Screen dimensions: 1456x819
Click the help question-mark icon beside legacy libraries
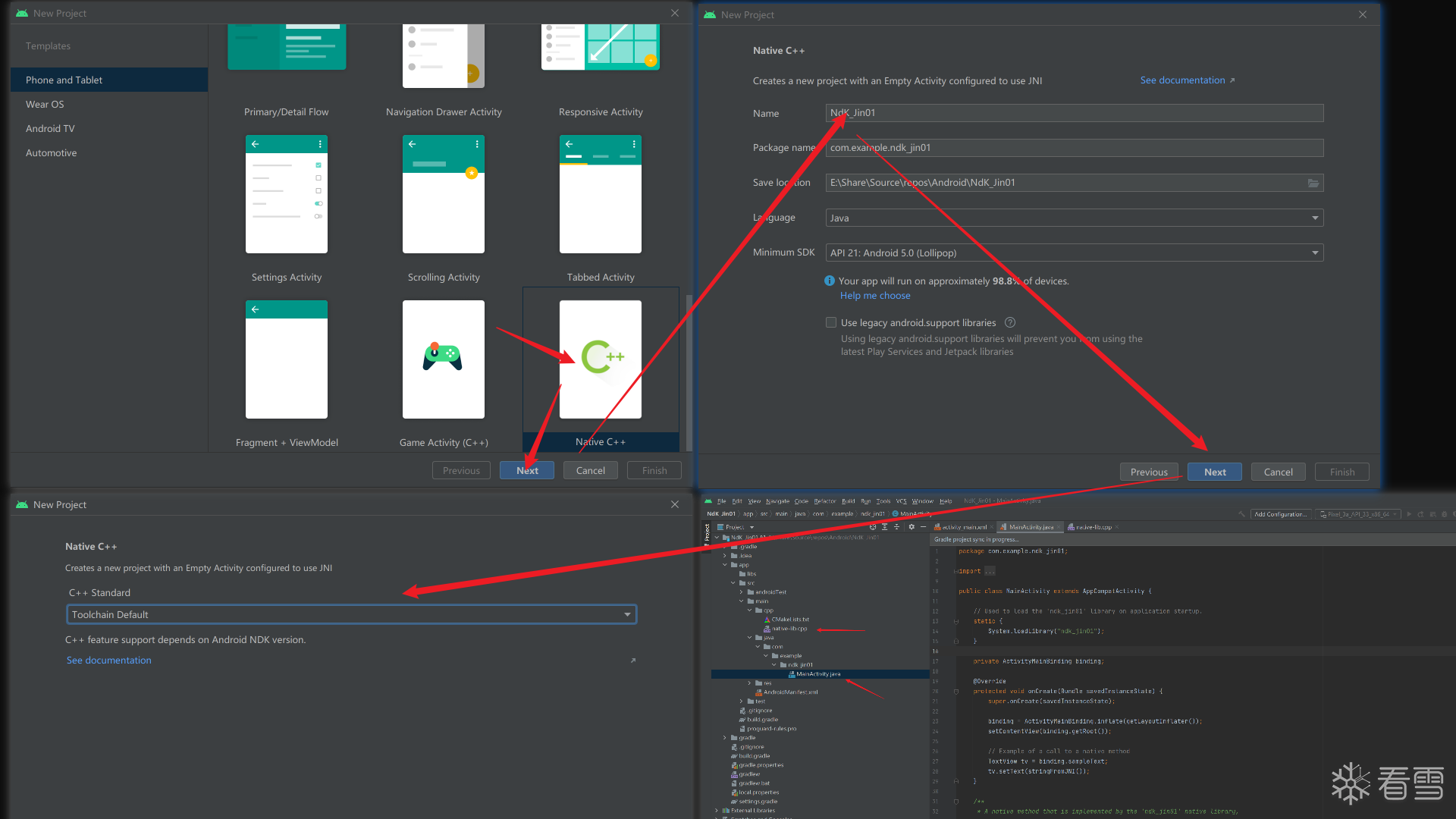pos(1010,322)
